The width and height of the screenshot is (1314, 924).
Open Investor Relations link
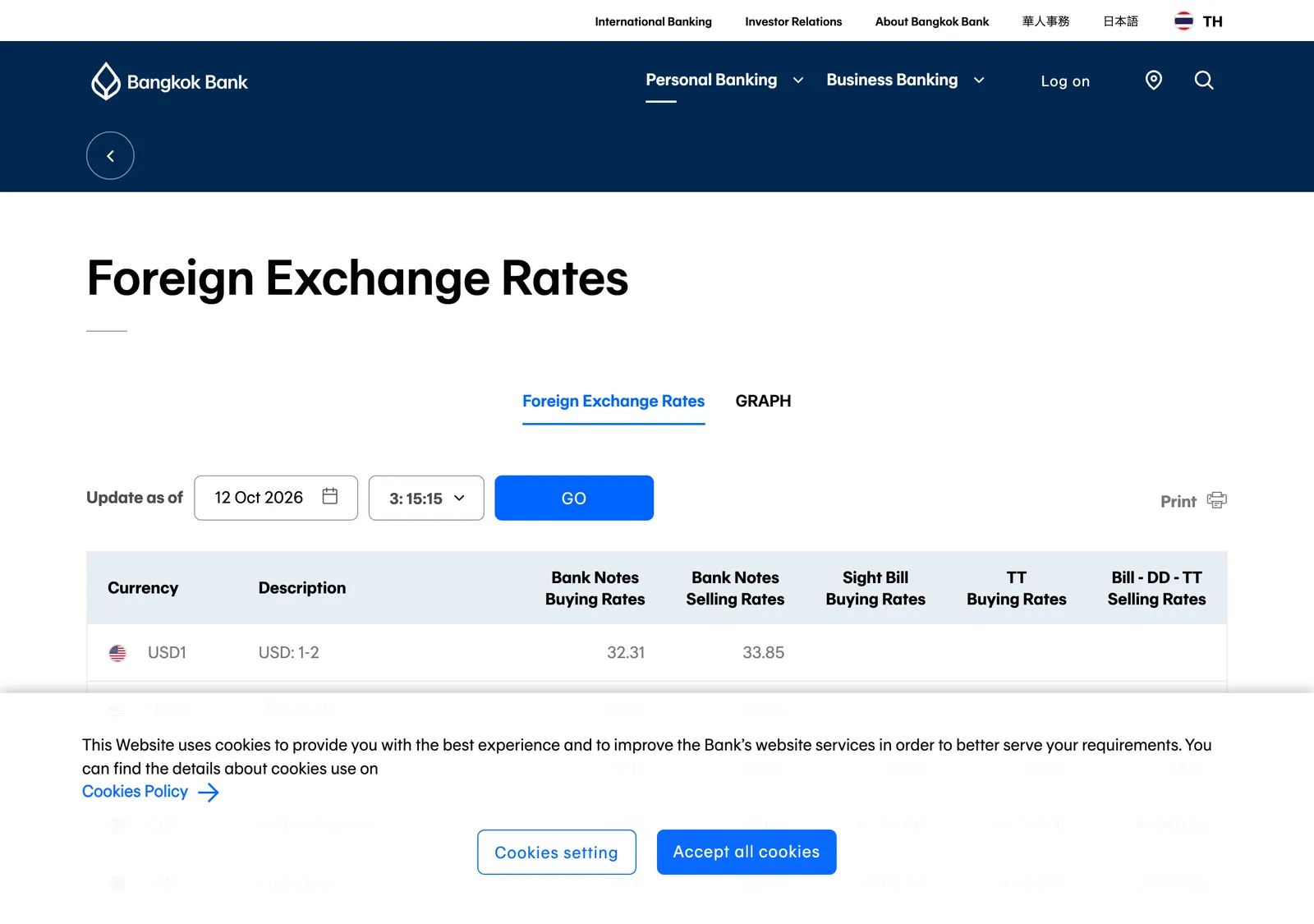[793, 21]
